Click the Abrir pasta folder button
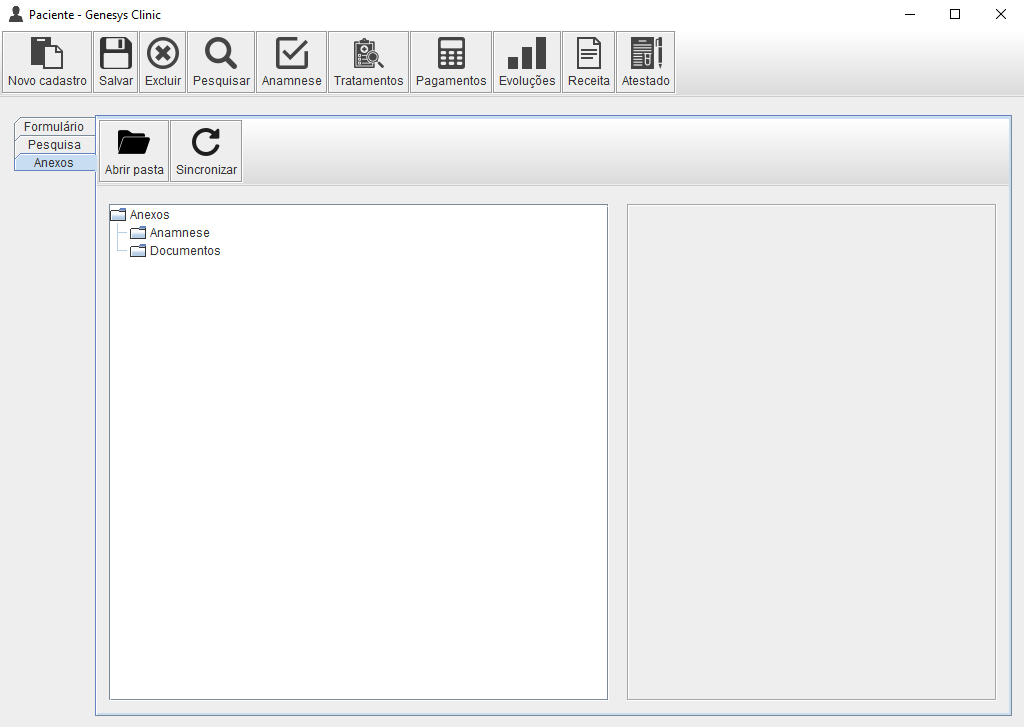 (134, 151)
